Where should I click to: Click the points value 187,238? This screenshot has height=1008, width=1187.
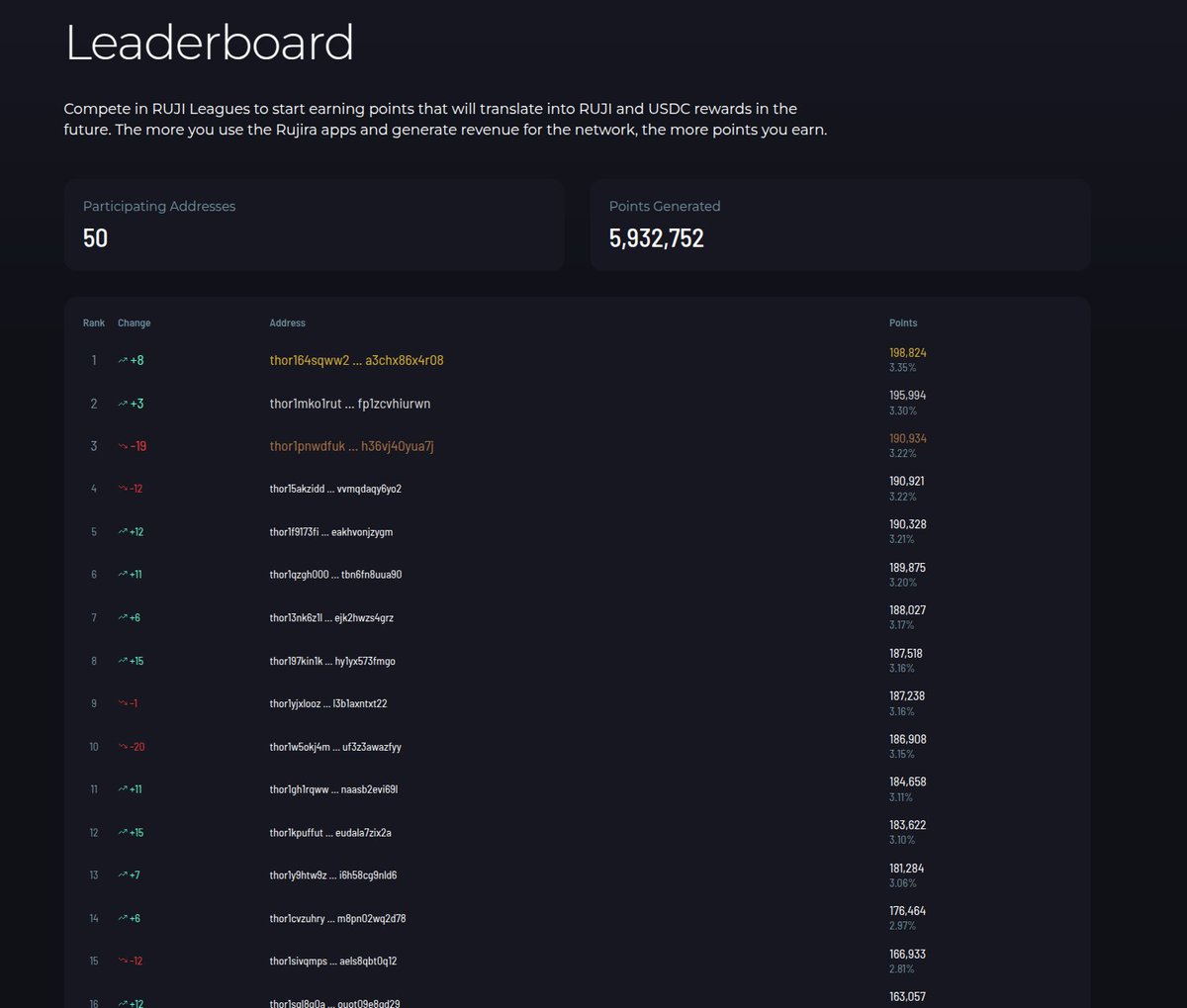click(x=907, y=696)
